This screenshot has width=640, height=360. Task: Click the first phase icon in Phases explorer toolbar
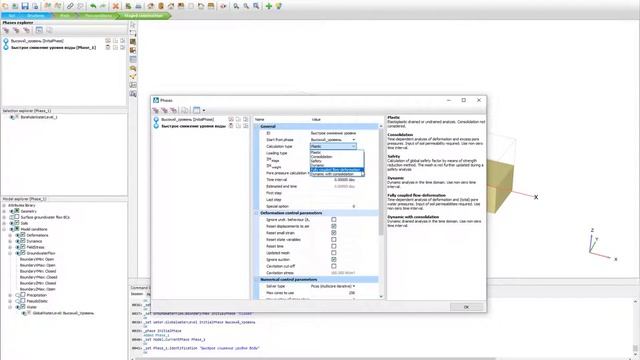click(x=6, y=30)
